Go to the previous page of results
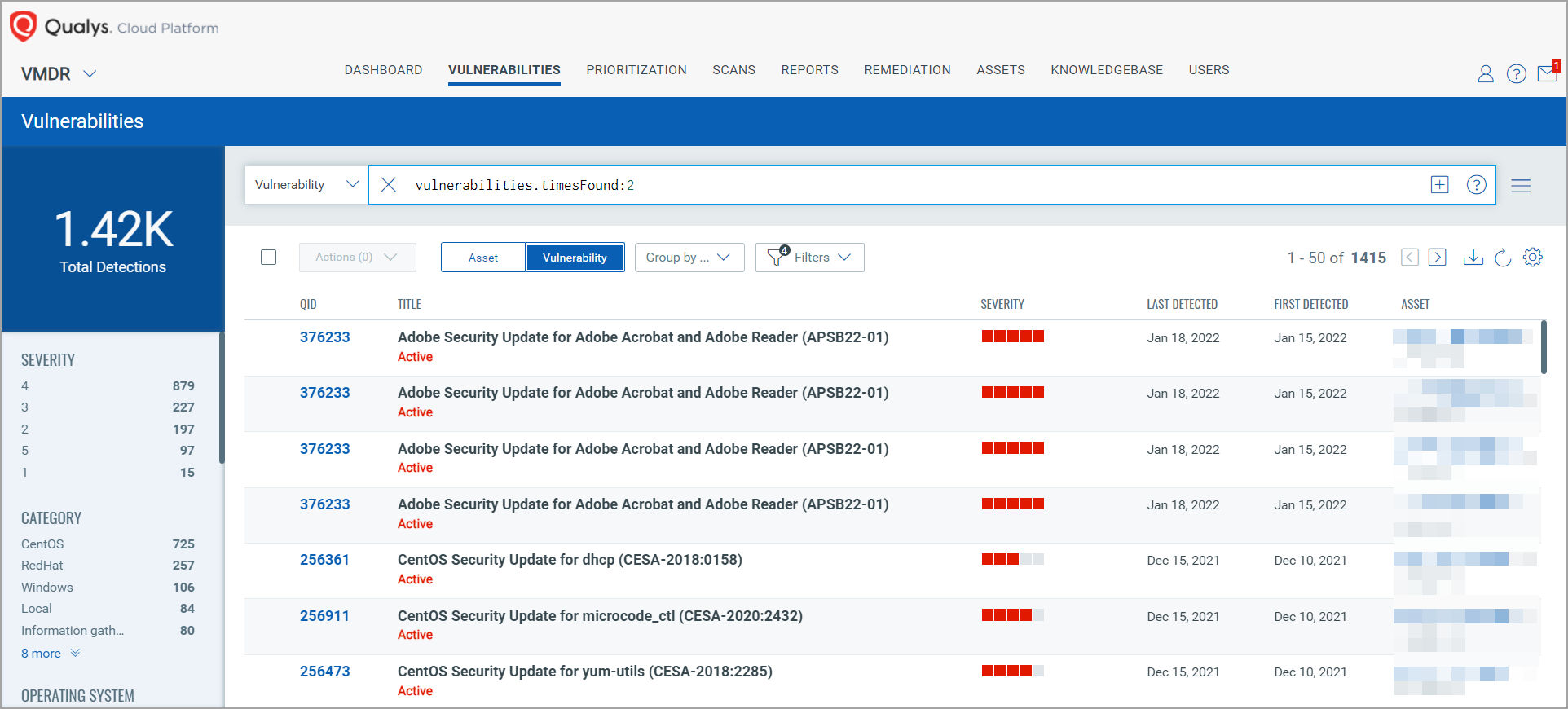 1410,258
